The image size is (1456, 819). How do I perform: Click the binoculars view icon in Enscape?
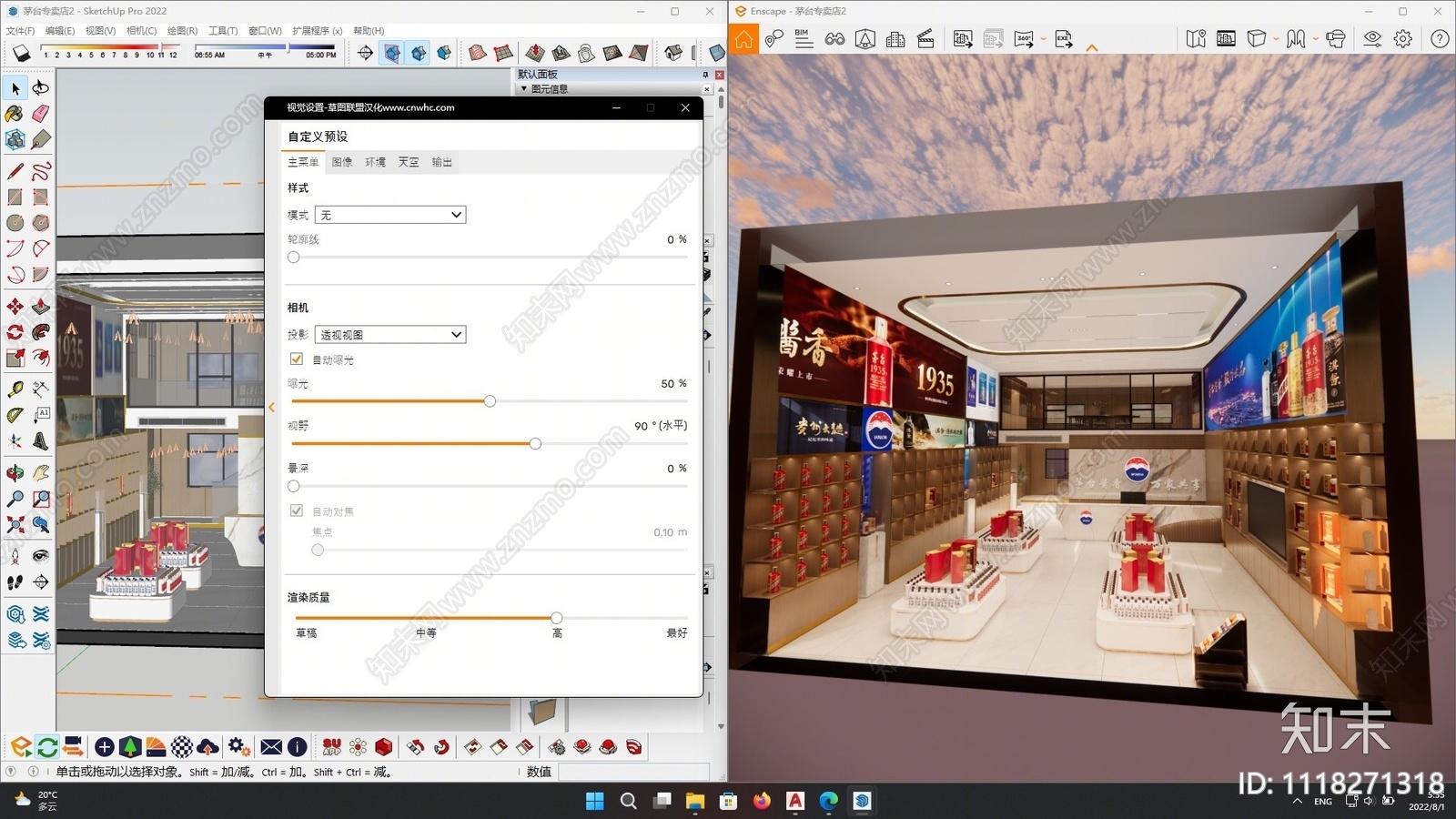pyautogui.click(x=834, y=39)
